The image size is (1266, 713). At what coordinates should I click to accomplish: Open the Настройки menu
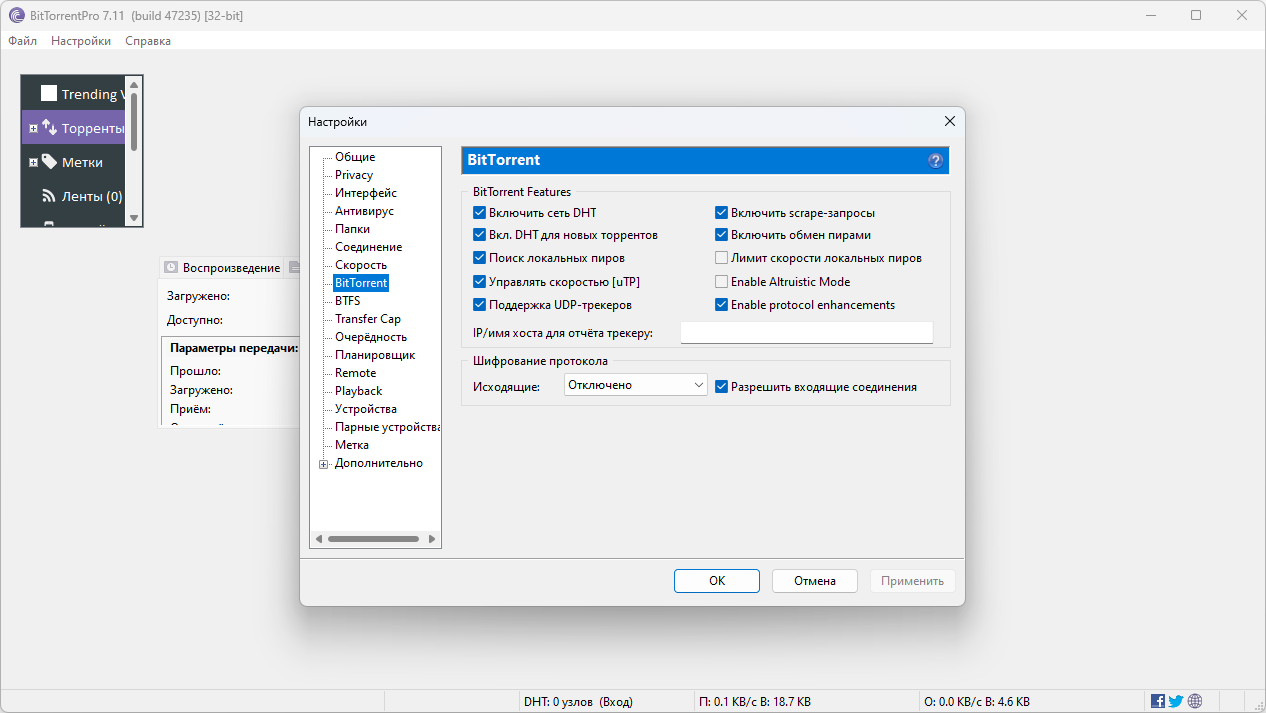click(81, 41)
